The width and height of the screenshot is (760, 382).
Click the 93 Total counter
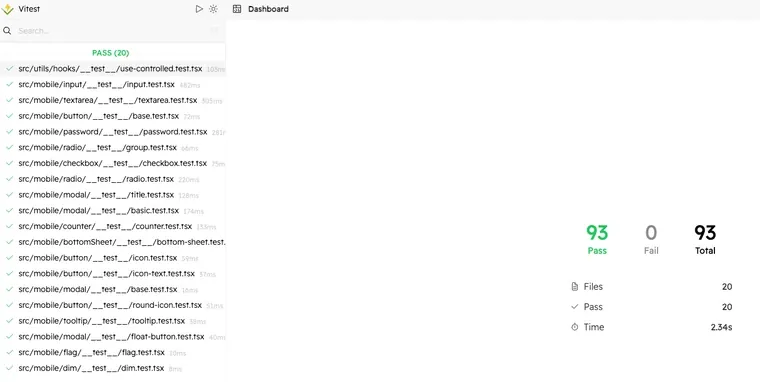[x=705, y=239]
